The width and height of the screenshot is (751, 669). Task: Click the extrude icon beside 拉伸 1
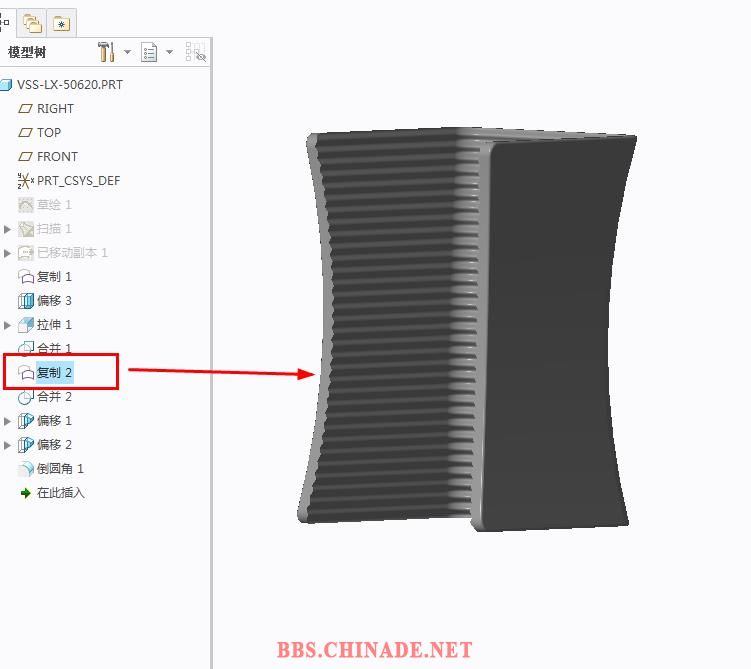tap(25, 325)
